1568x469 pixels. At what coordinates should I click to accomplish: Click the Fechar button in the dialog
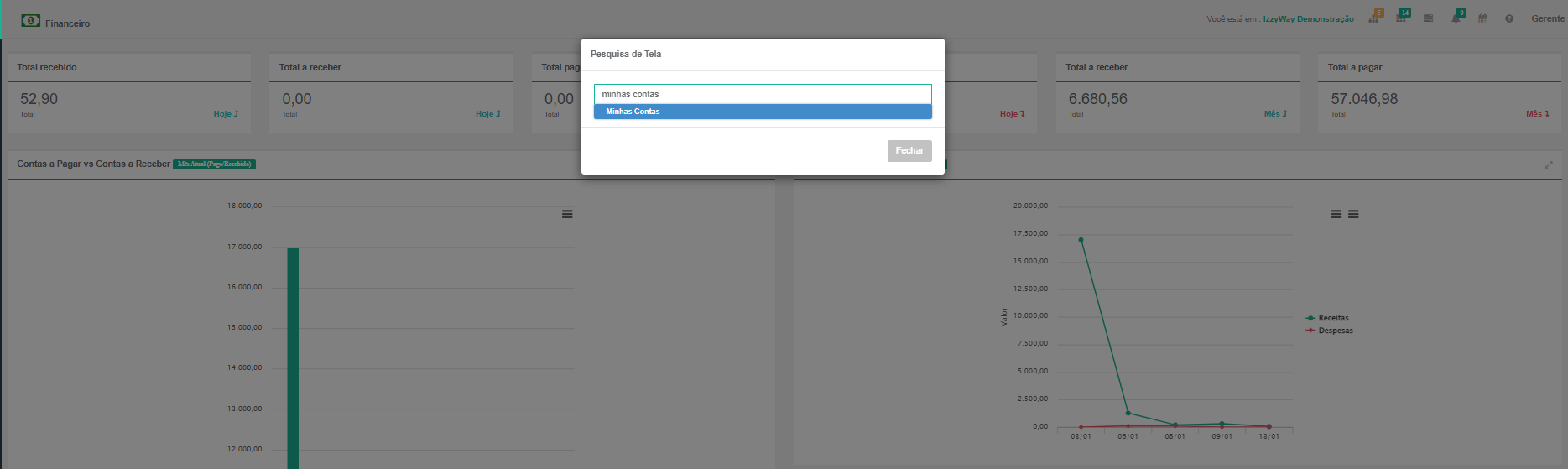[x=909, y=151]
